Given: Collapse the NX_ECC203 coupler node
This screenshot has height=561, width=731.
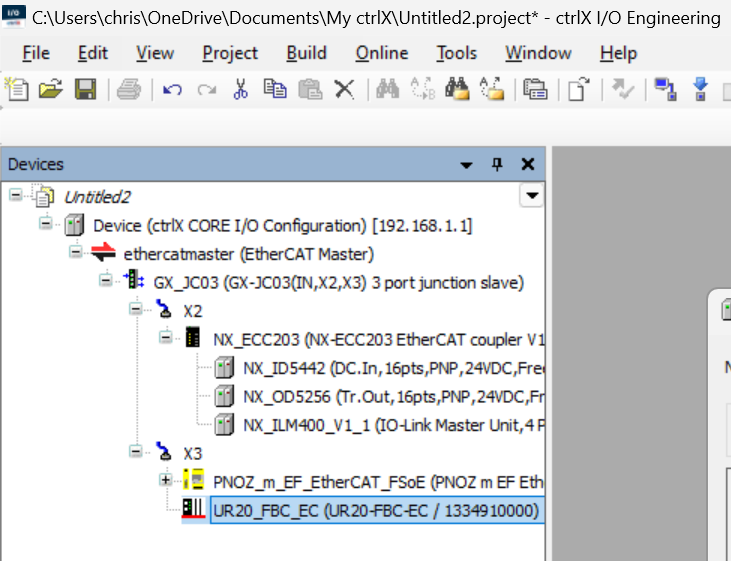Looking at the screenshot, I should [166, 337].
